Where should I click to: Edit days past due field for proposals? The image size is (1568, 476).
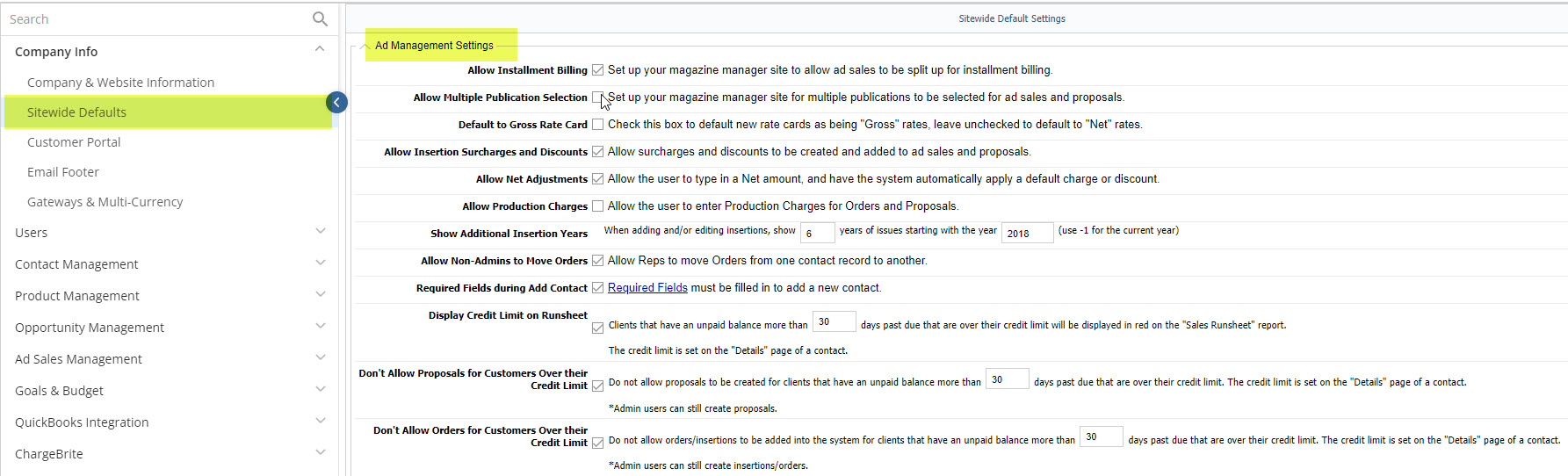pos(1007,379)
